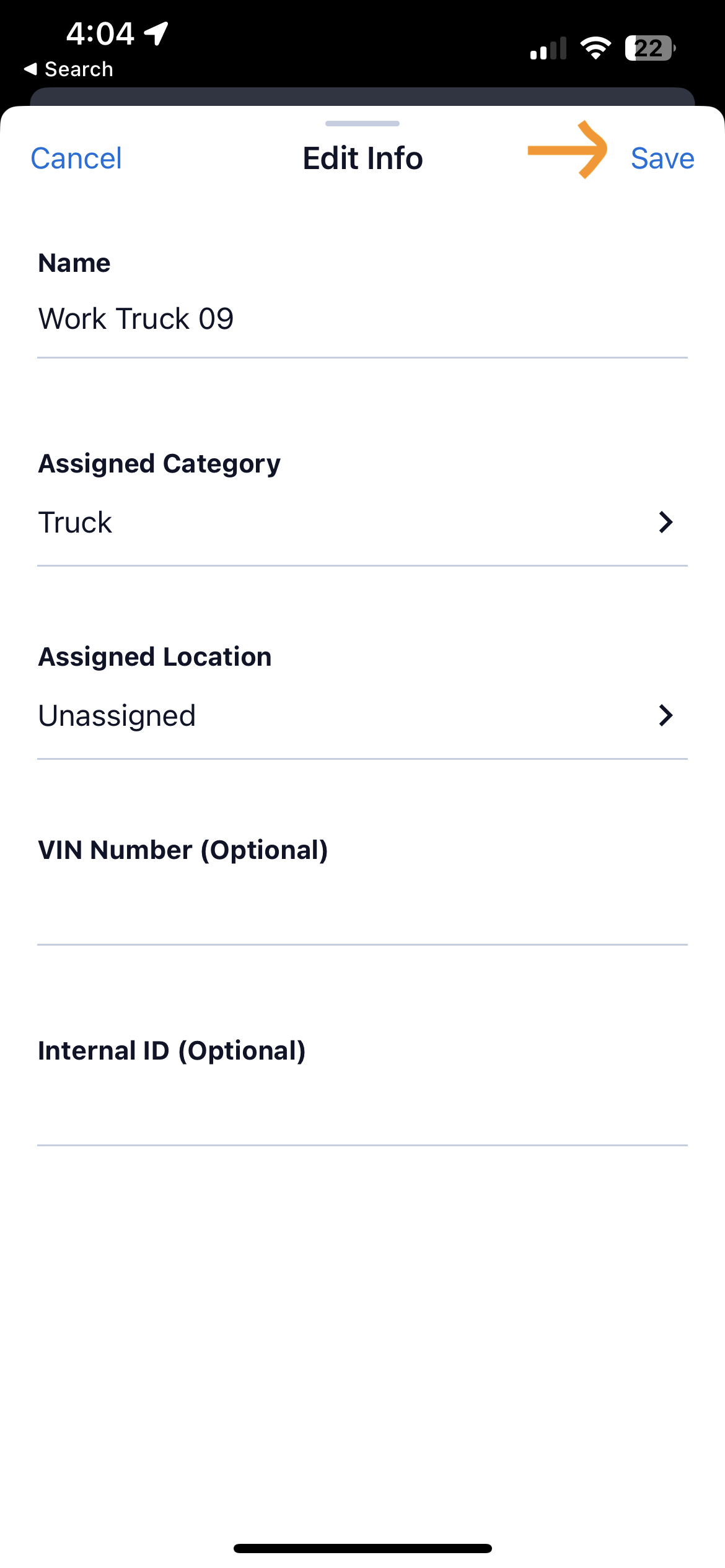Open the Assigned Location chevron

click(x=666, y=715)
